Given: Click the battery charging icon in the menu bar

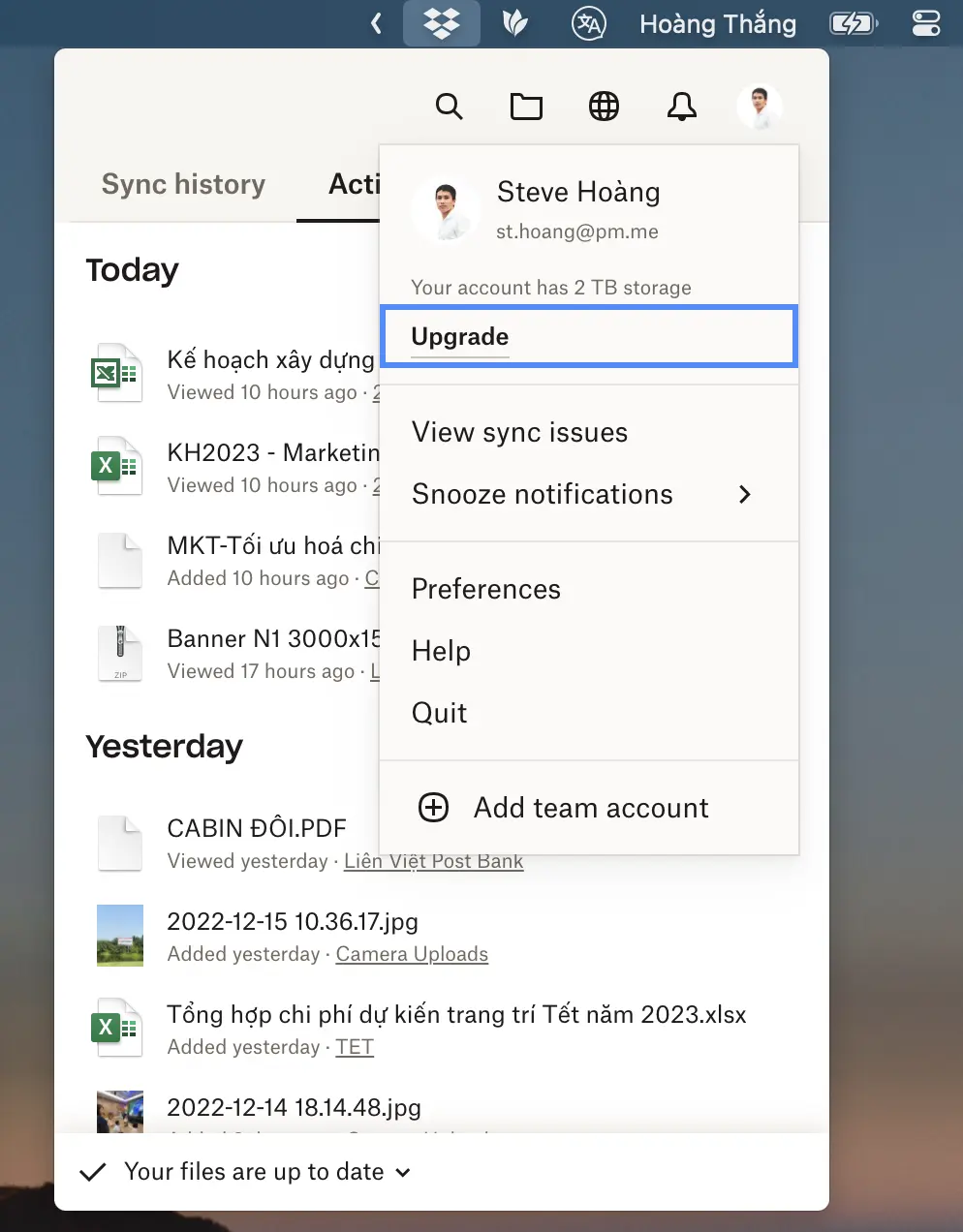Looking at the screenshot, I should [x=853, y=23].
